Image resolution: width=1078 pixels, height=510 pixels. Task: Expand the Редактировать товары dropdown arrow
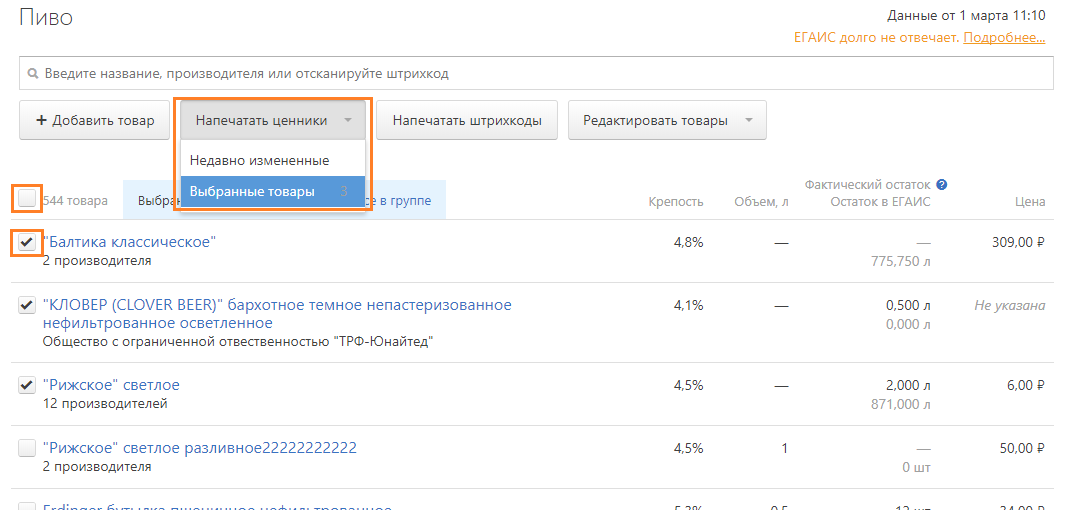pyautogui.click(x=747, y=121)
